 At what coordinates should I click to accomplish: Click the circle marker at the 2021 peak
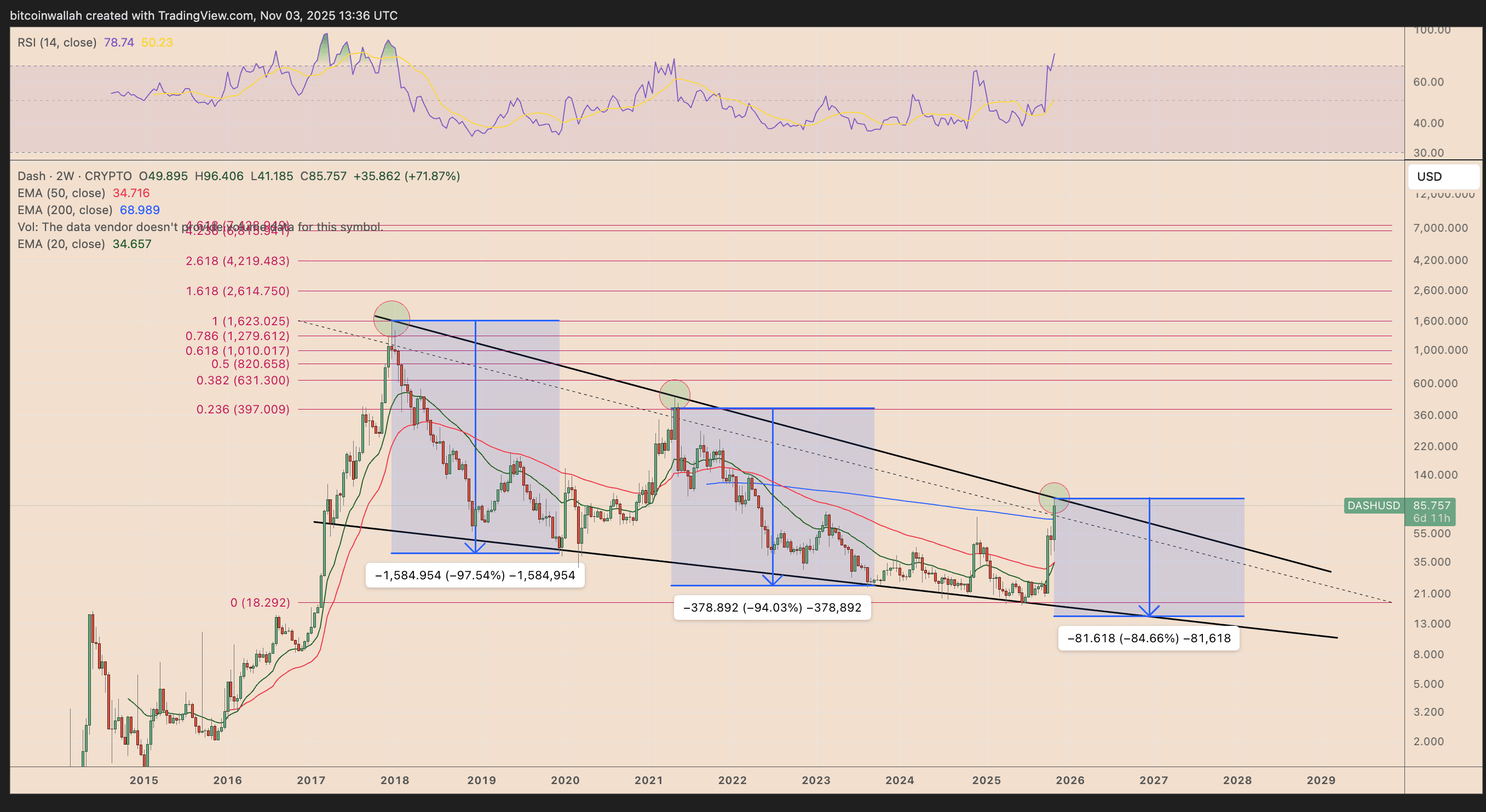675,396
